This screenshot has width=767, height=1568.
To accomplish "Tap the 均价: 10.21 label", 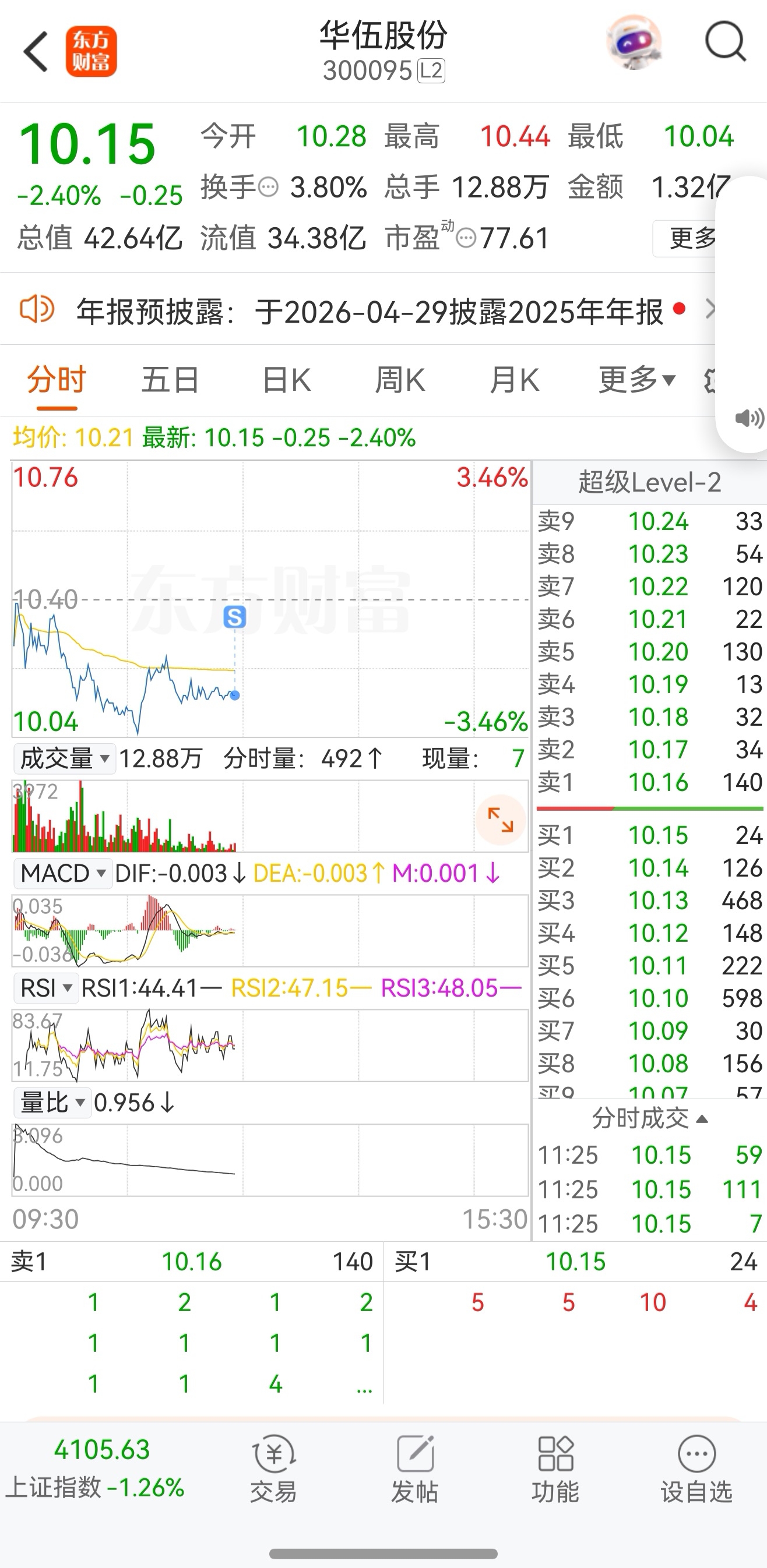I will tap(73, 437).
